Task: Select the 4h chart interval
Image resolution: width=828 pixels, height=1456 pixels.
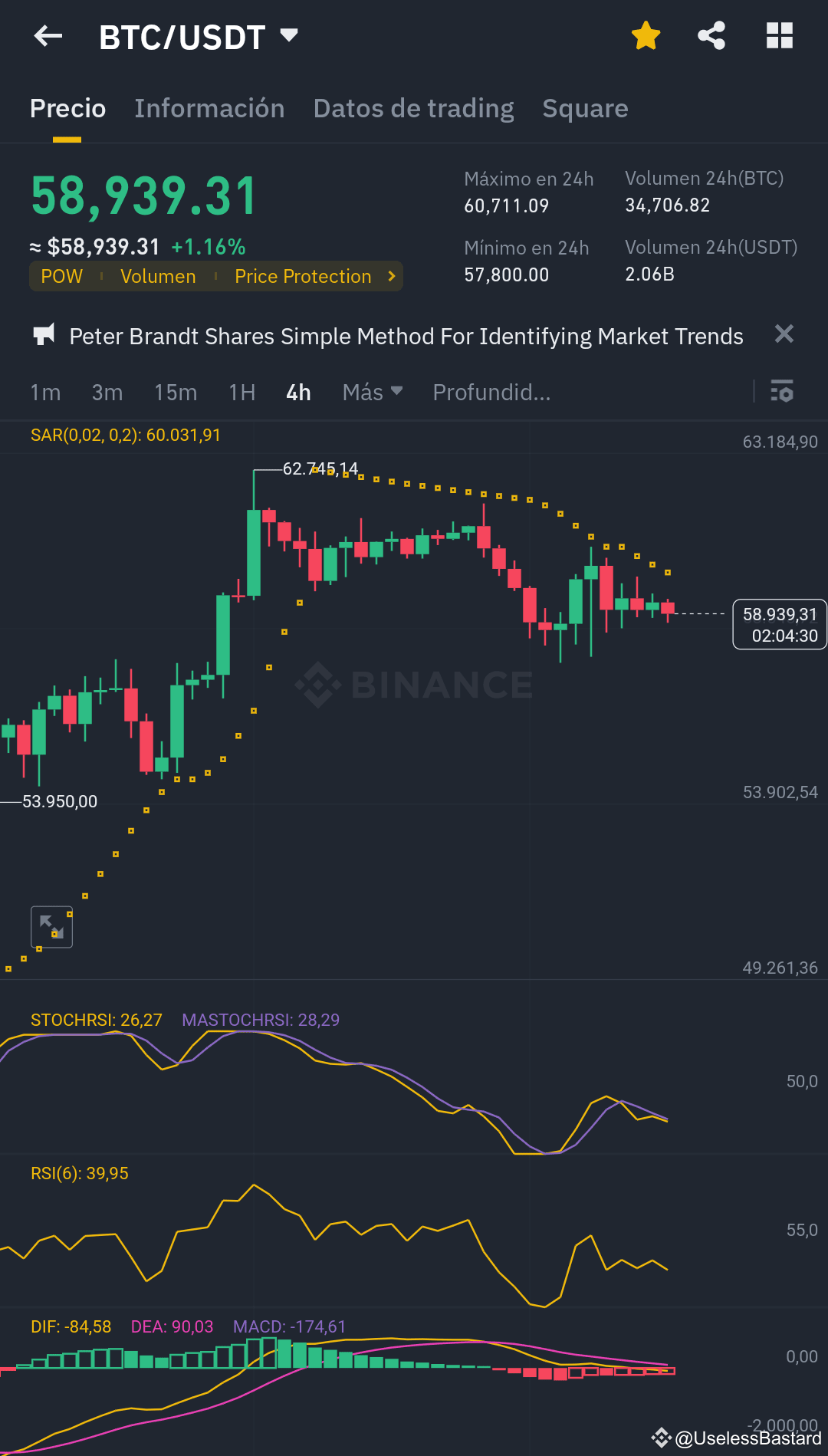Action: pos(298,393)
